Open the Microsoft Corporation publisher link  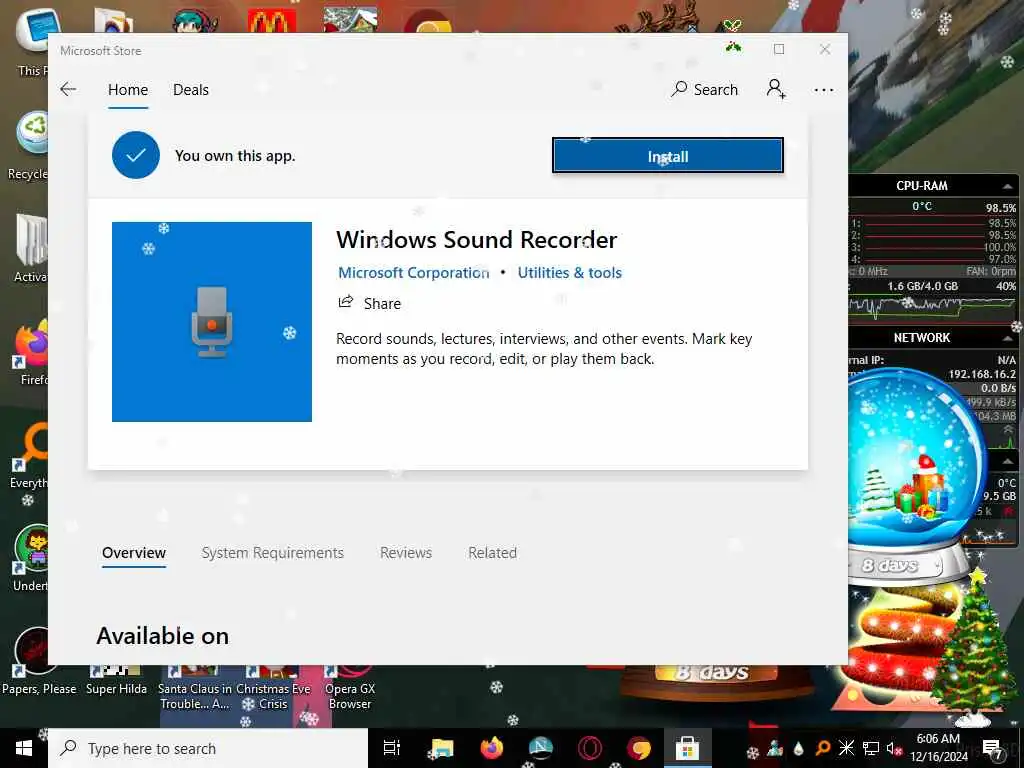[413, 273]
